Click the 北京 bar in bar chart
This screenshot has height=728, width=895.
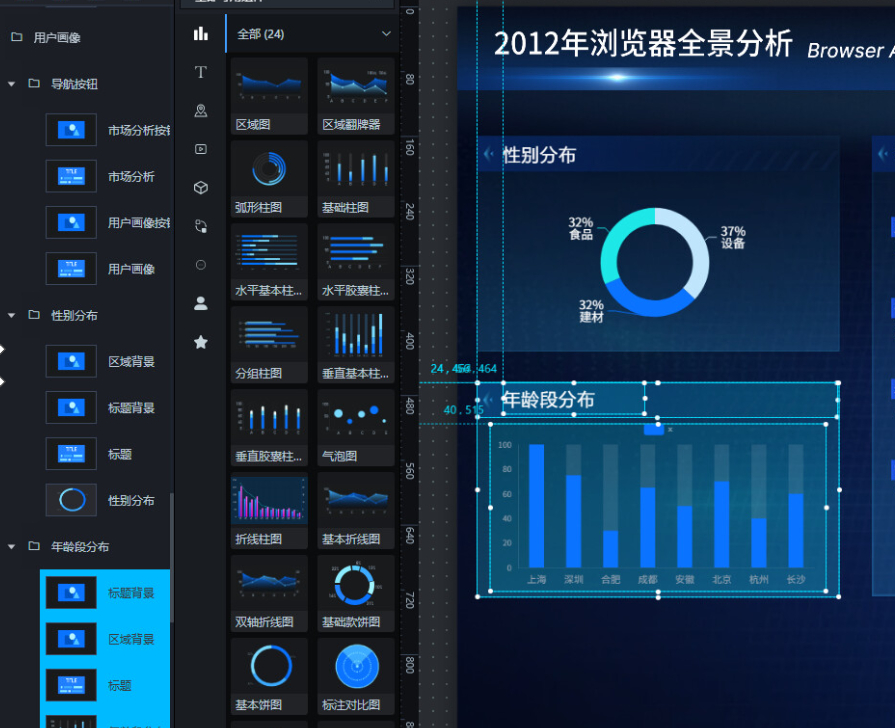pos(721,524)
